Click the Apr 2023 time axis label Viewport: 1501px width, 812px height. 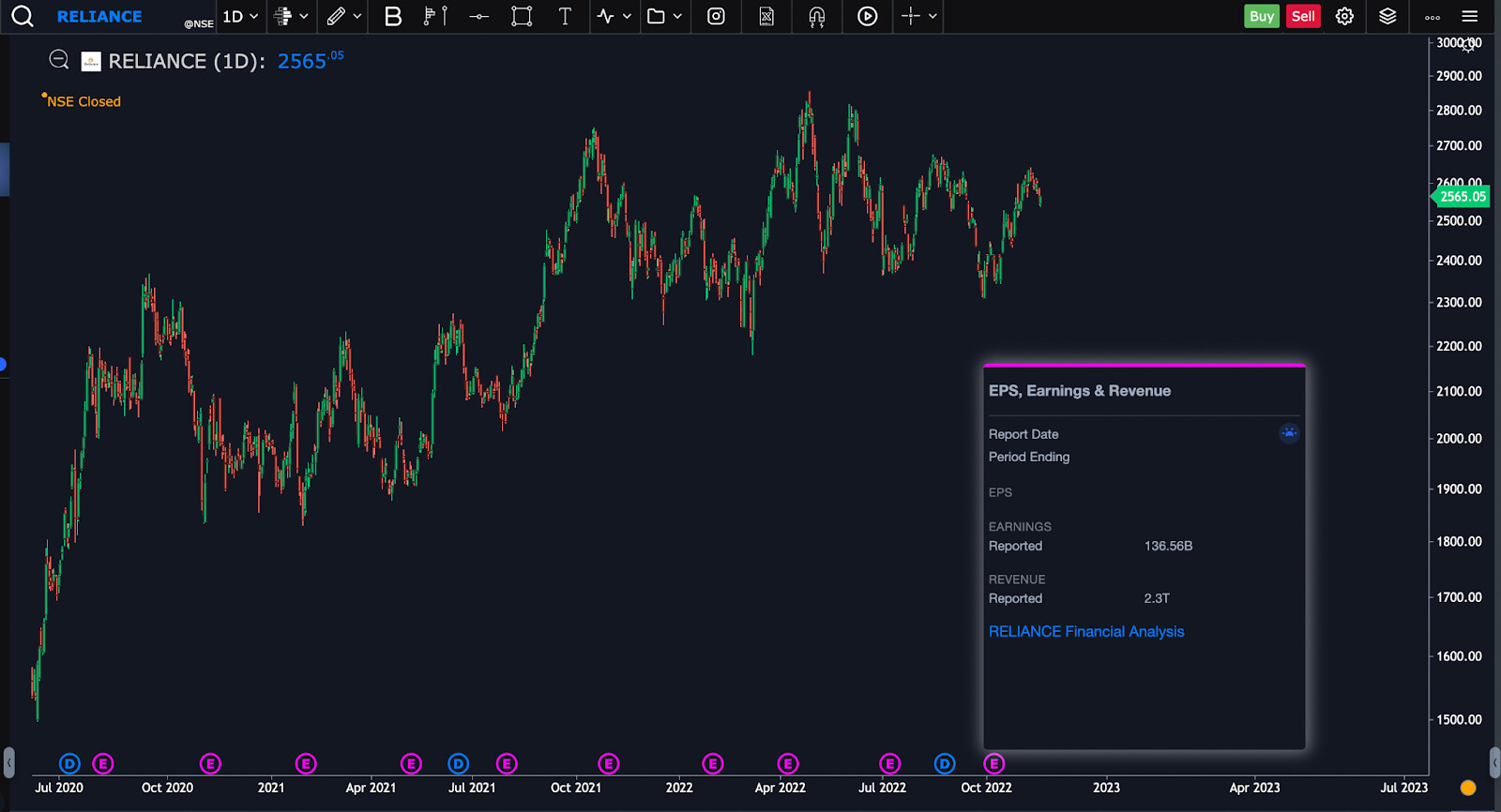point(1254,788)
